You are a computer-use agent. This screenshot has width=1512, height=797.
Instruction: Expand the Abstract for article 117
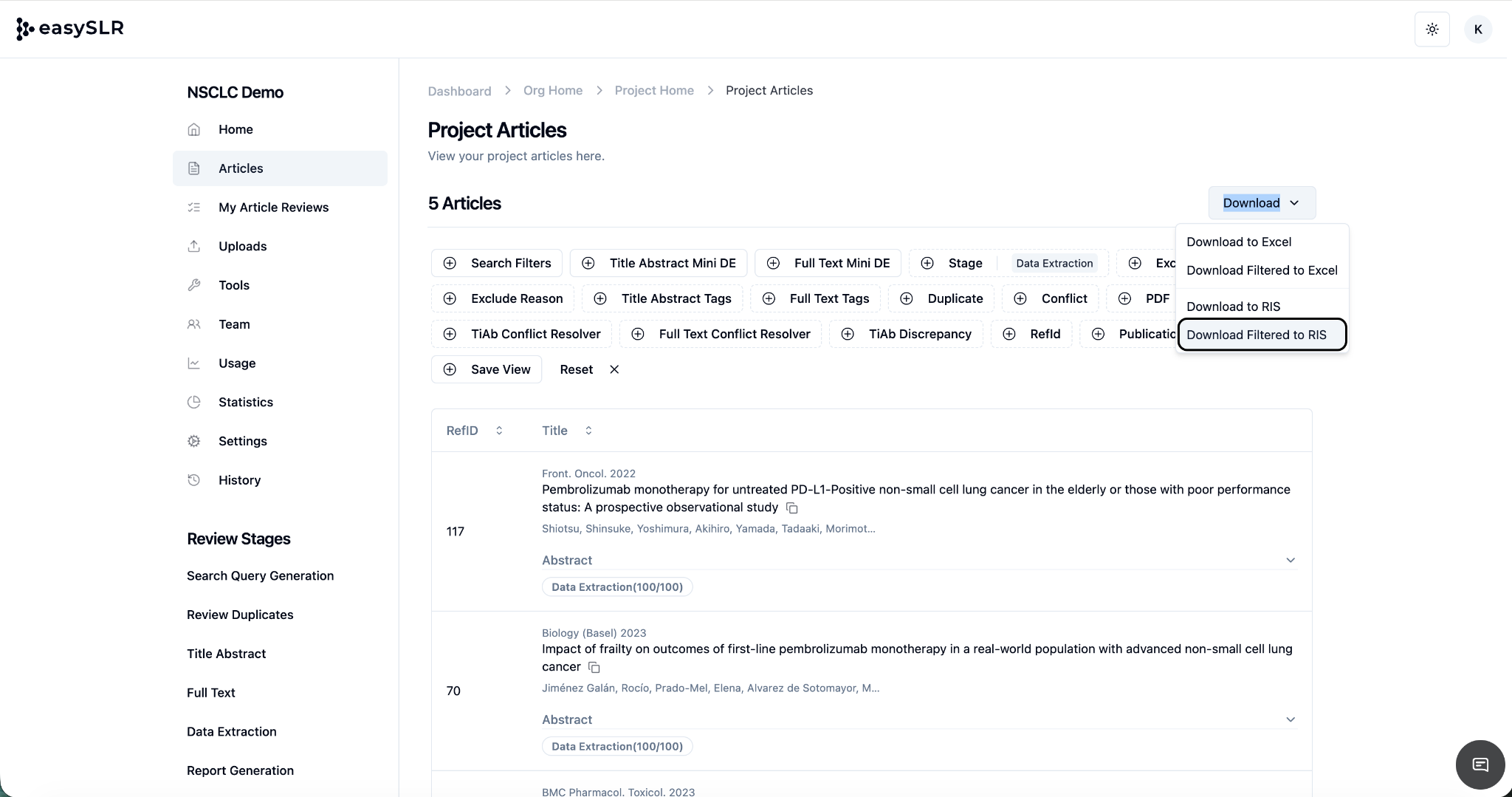[x=1290, y=560]
